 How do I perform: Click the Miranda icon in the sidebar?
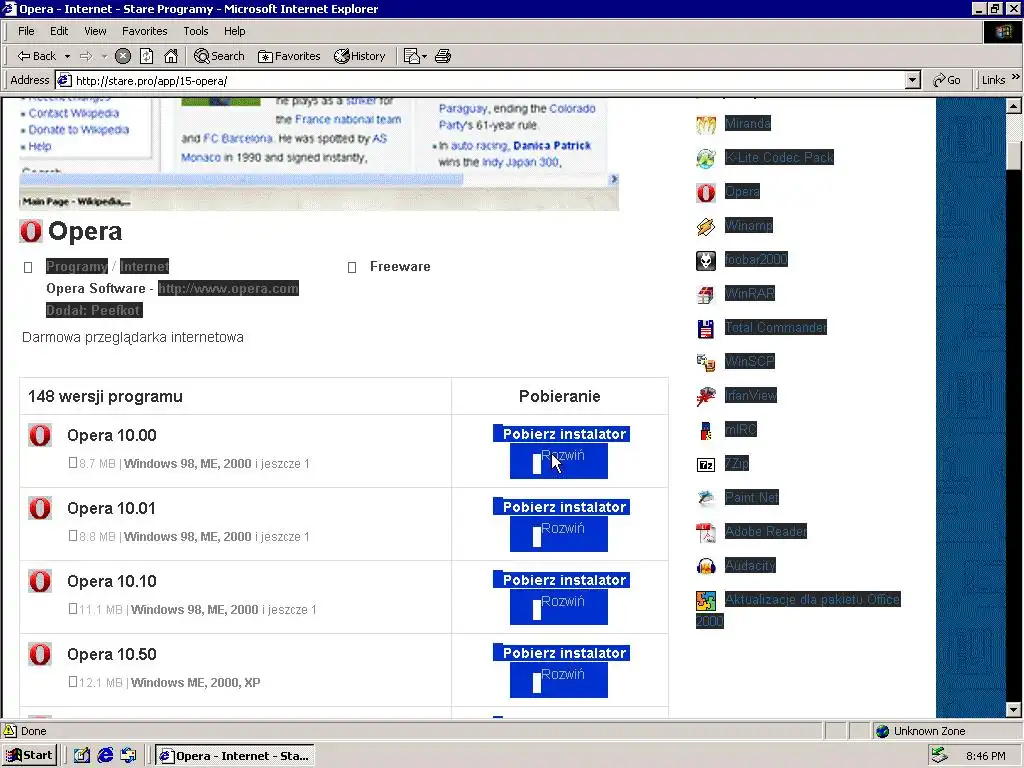pos(706,124)
